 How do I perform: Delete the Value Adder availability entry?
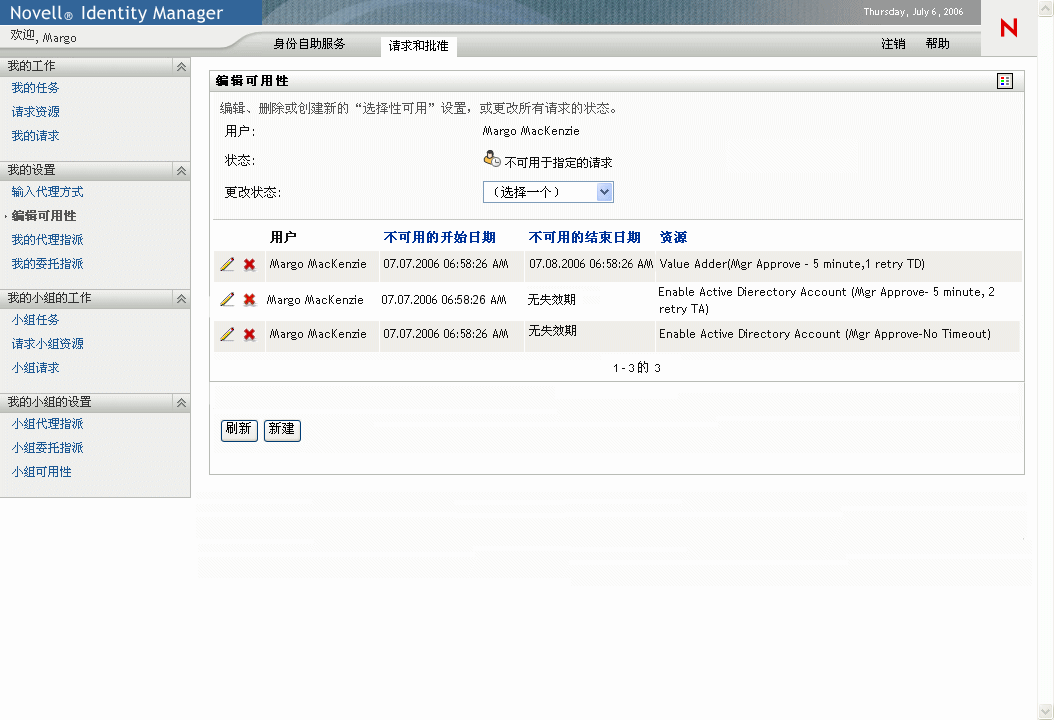click(x=247, y=264)
